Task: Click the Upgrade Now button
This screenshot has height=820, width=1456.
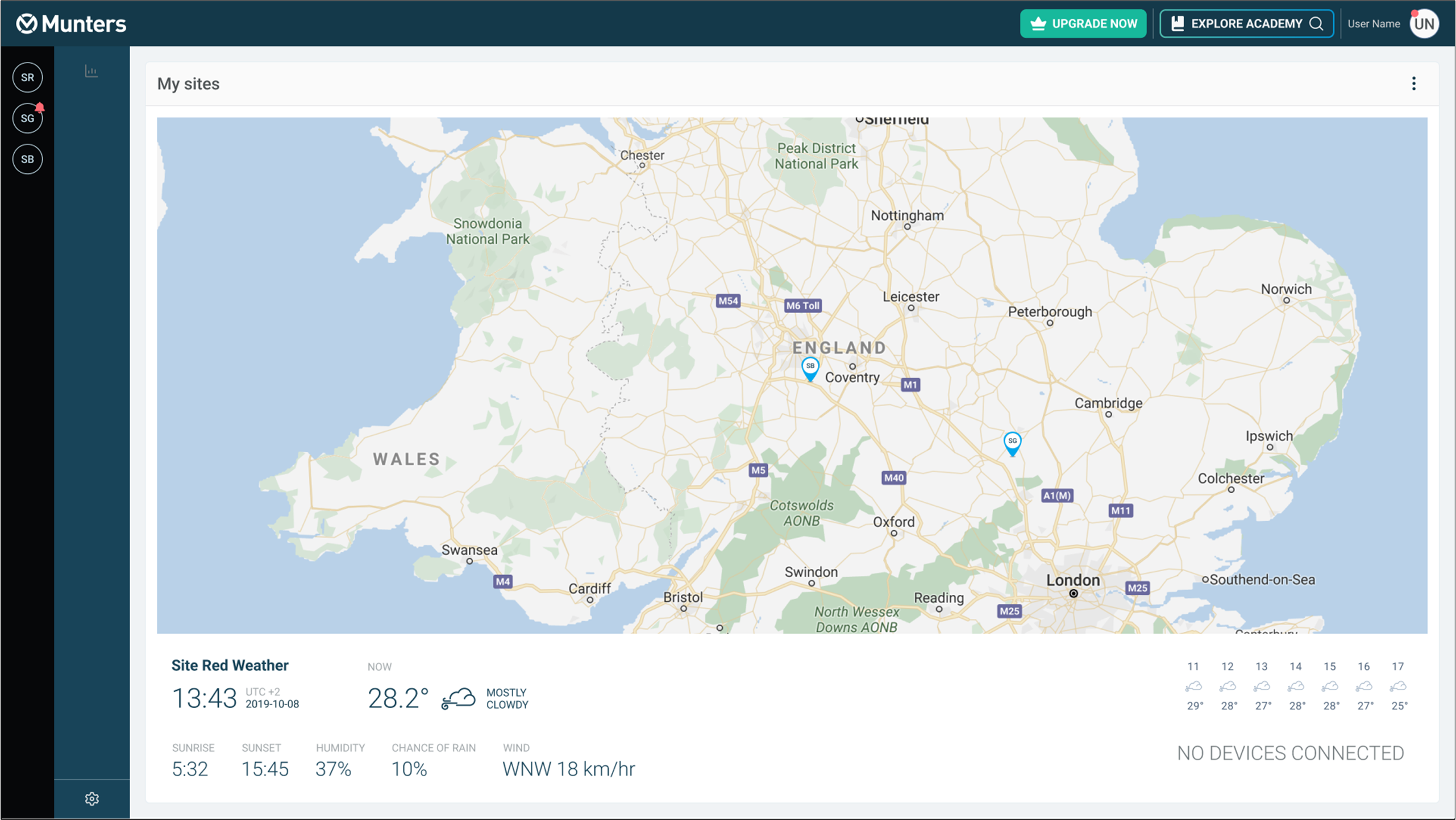Action: [1083, 24]
